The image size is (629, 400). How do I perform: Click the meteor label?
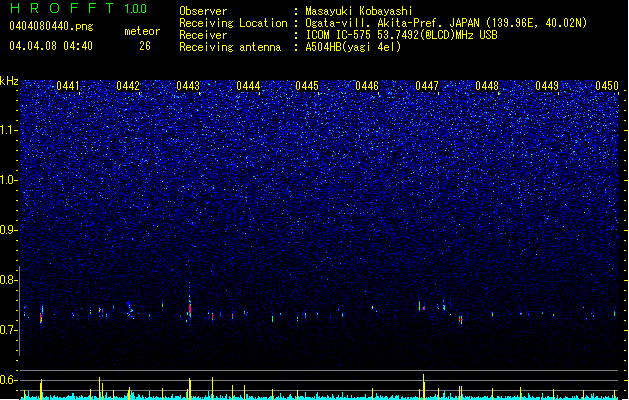(142, 31)
